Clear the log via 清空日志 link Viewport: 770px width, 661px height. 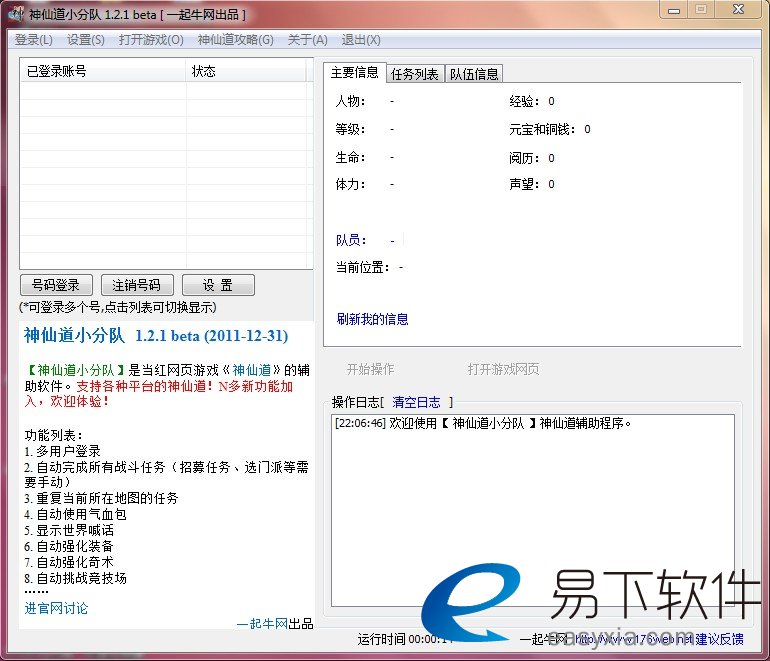[x=416, y=402]
